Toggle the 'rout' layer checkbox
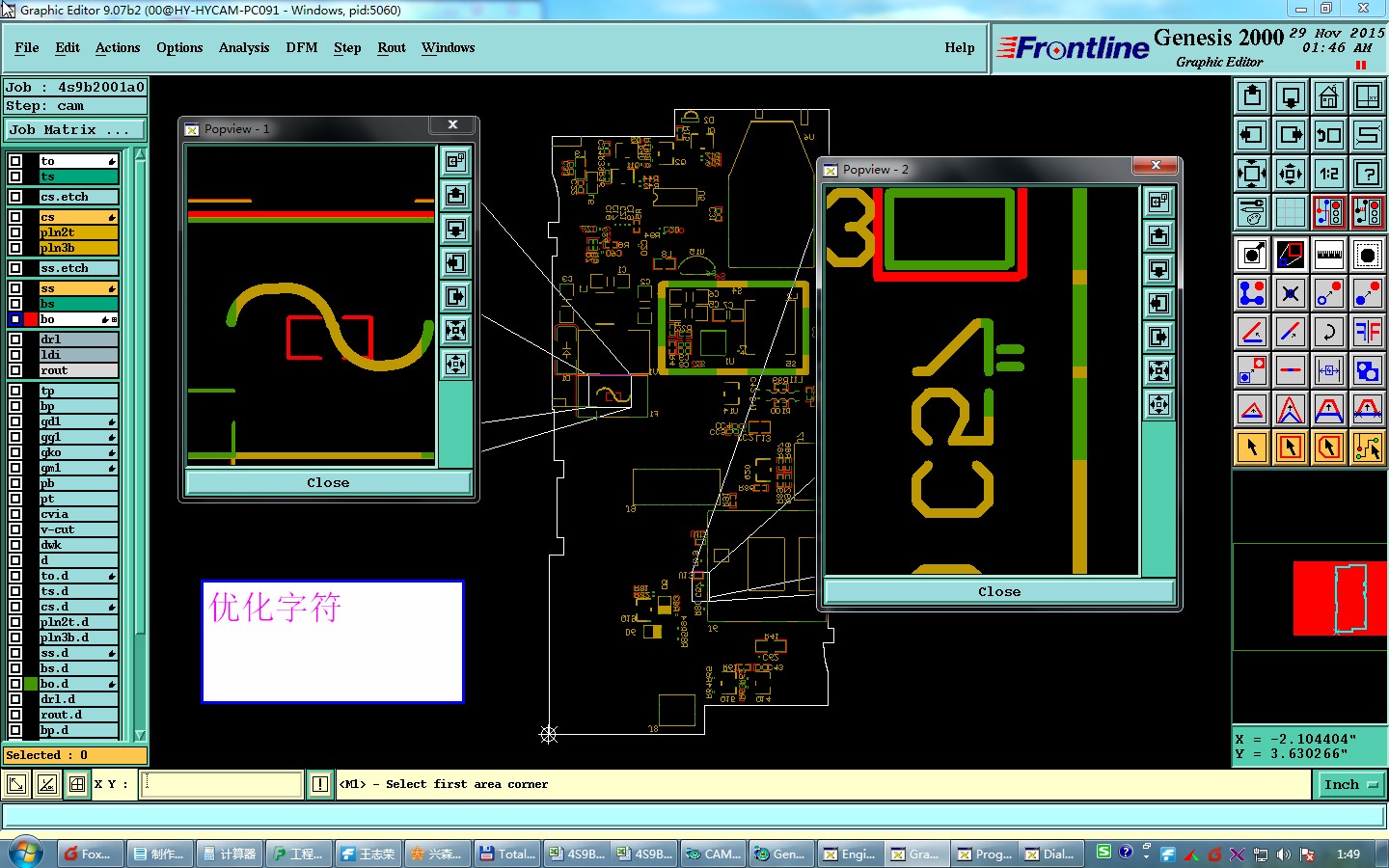 coord(15,370)
